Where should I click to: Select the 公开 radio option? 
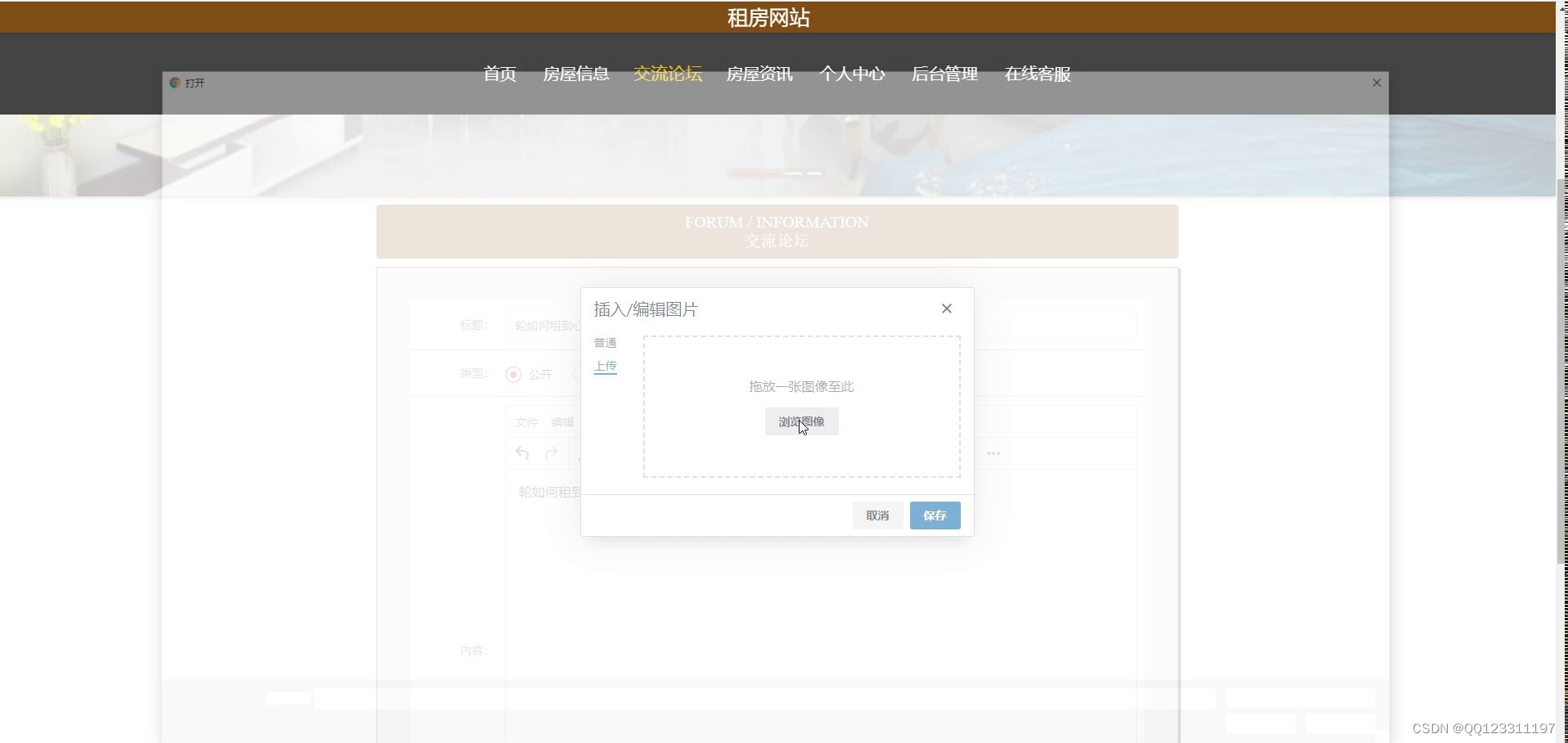(x=514, y=375)
